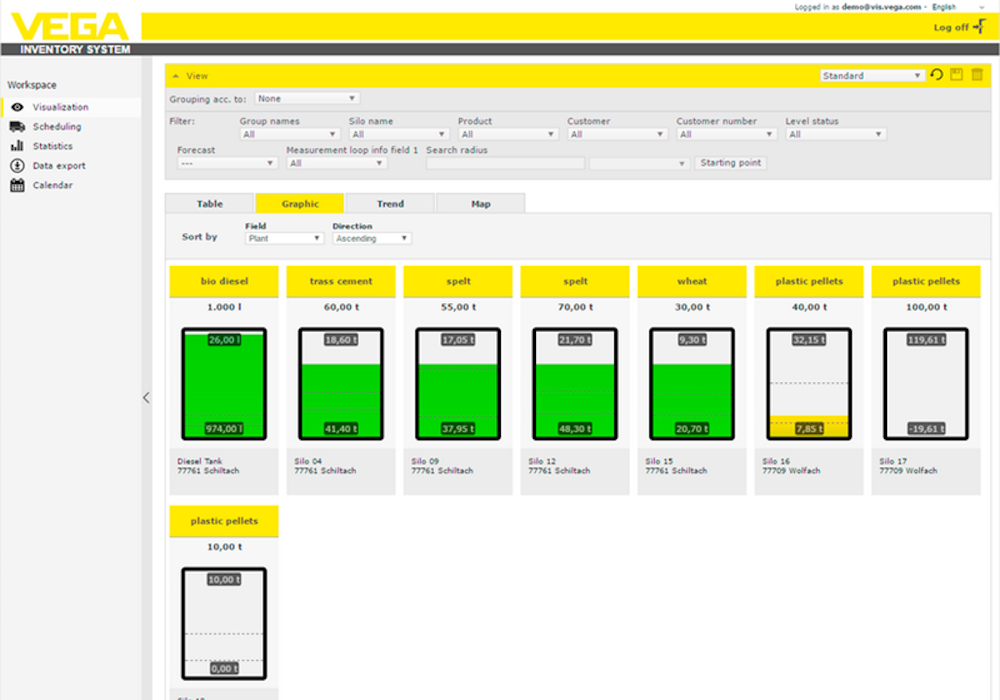Click into the Search radius input field
This screenshot has width=1000, height=700.
(505, 164)
